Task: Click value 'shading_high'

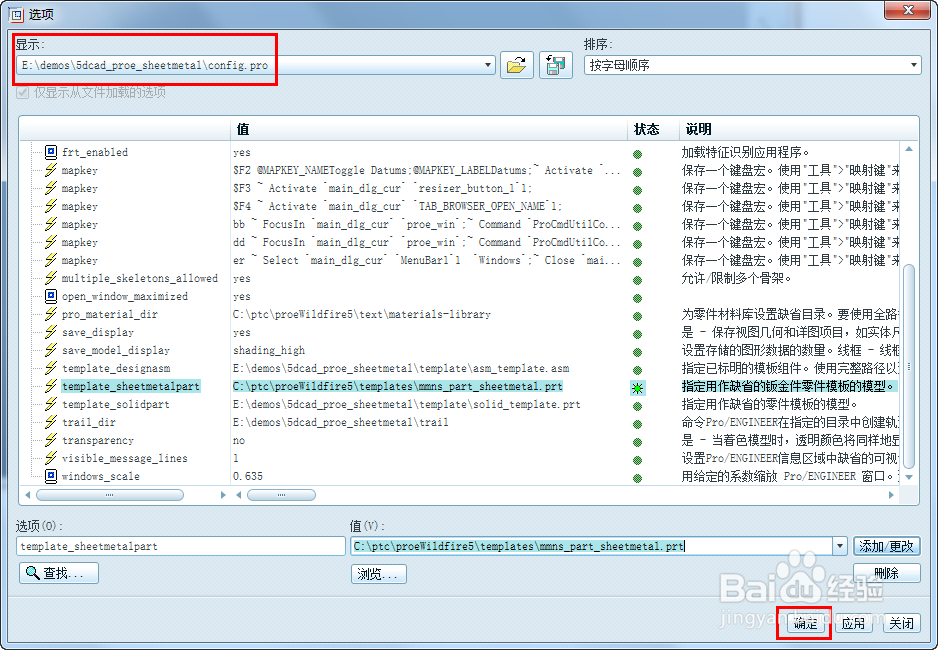Action: [x=269, y=350]
